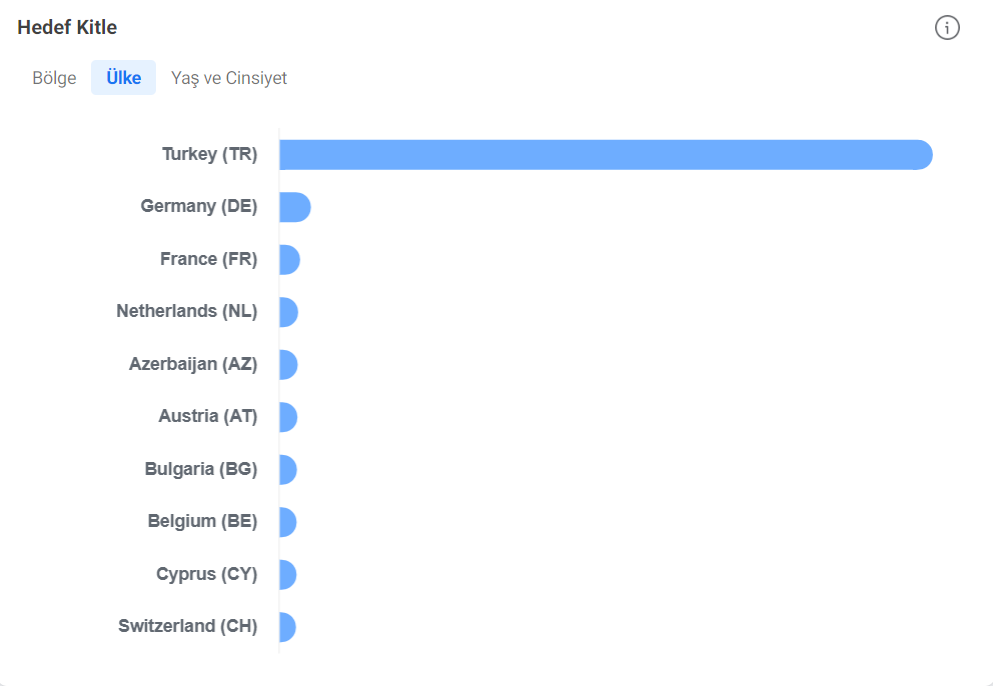Screen dimensions: 993x686
Task: Click the Switzerland (CH) bar
Action: click(288, 628)
